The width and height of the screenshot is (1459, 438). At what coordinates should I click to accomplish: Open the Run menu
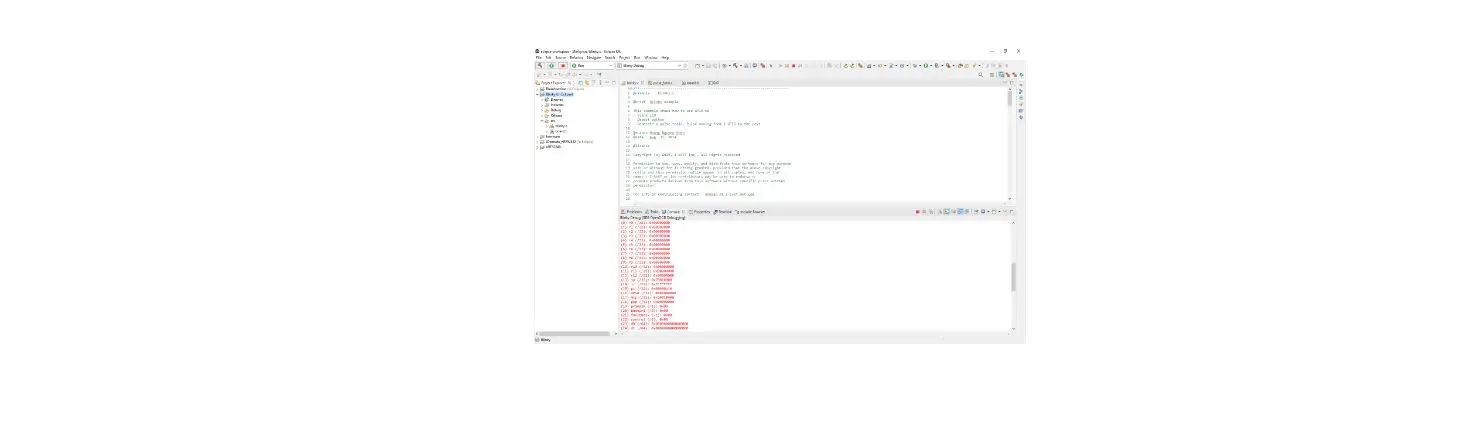coord(637,58)
